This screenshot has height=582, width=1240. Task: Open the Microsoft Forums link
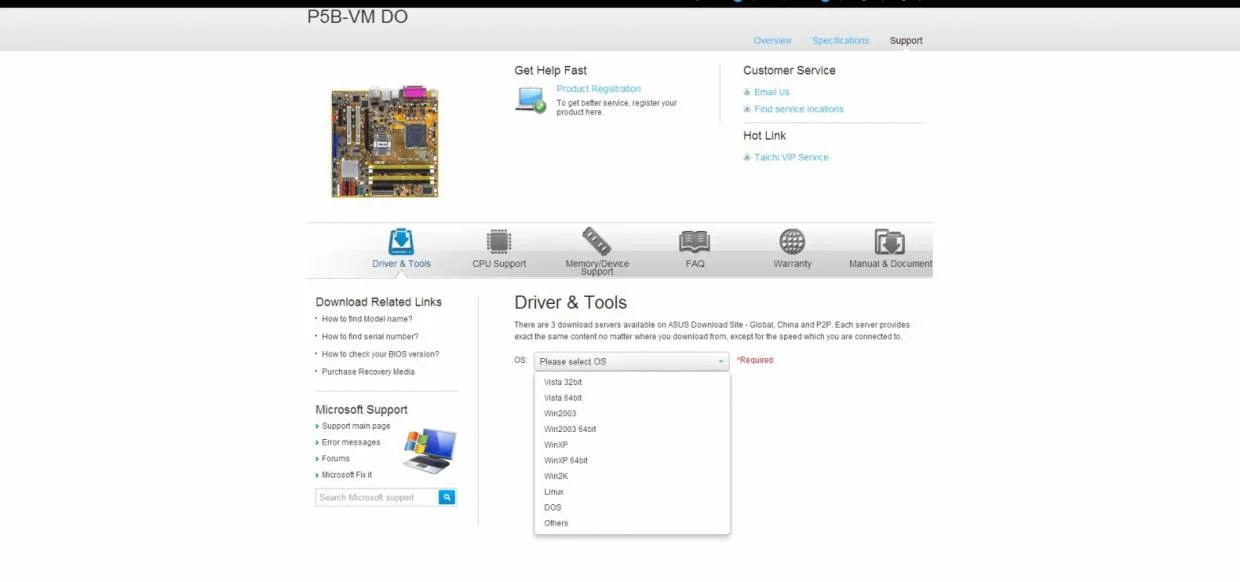click(336, 459)
